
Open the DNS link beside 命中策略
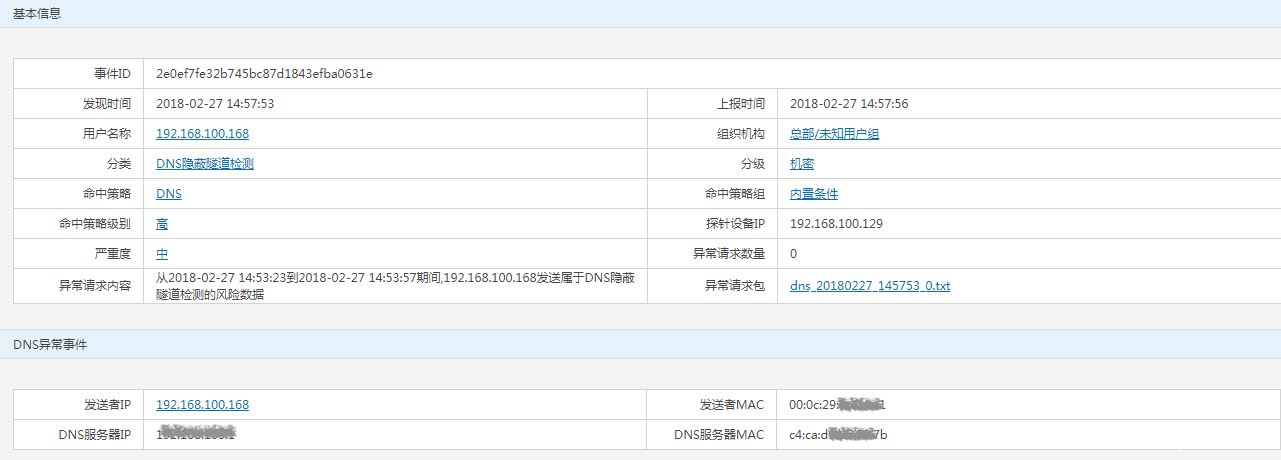pos(169,194)
